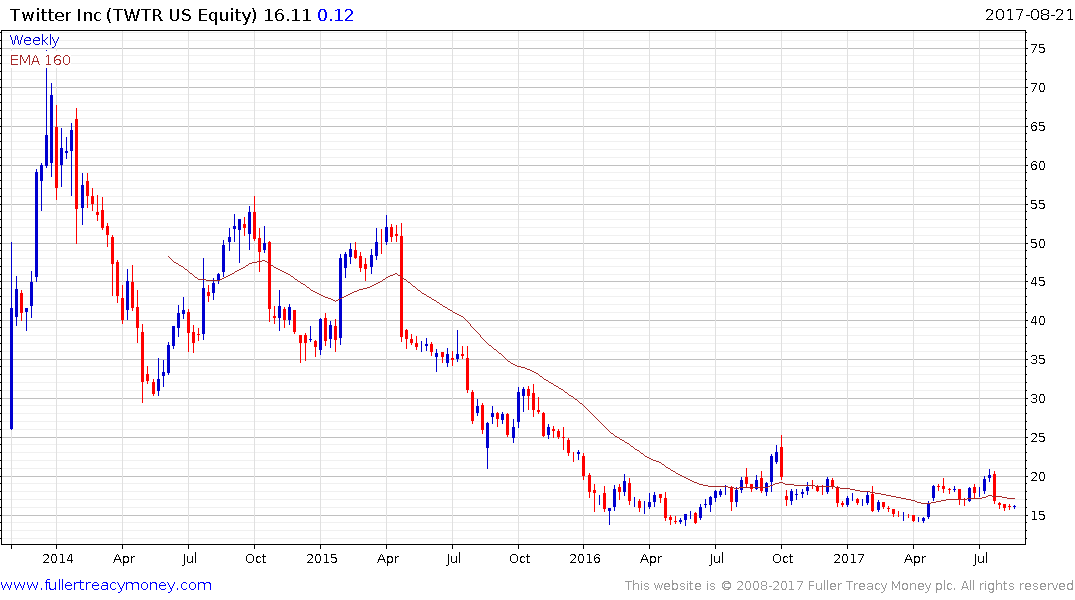Image resolution: width=1075 pixels, height=600 pixels.
Task: Click the Apr label after 2014
Action: click(123, 559)
